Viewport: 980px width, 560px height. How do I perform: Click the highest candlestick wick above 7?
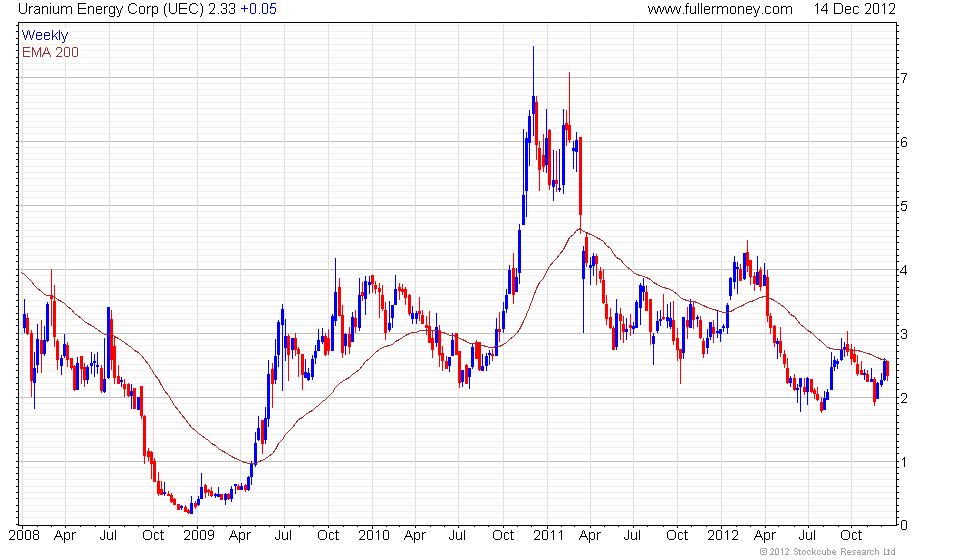pos(533,70)
